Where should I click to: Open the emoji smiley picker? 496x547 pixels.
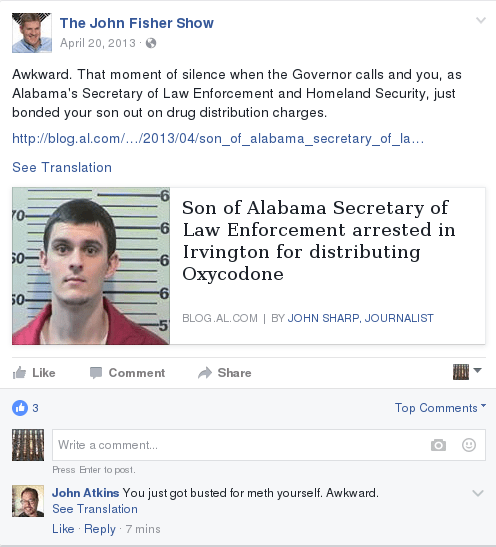click(469, 445)
